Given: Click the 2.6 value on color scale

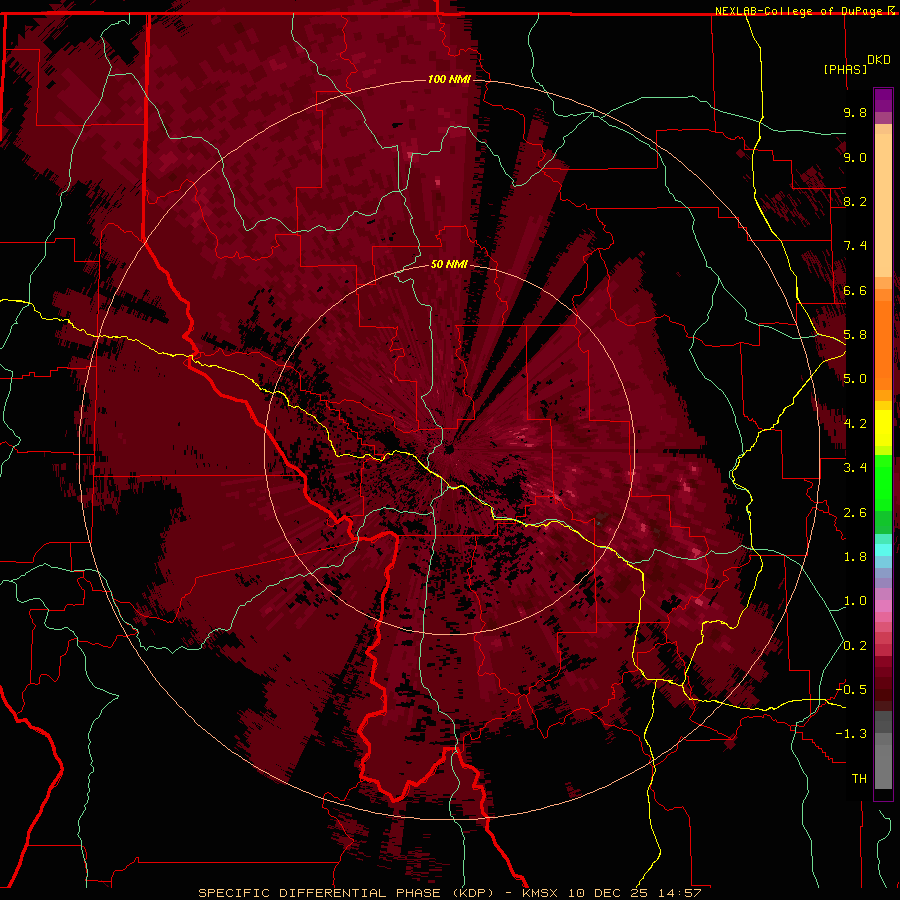Looking at the screenshot, I should coord(855,513).
